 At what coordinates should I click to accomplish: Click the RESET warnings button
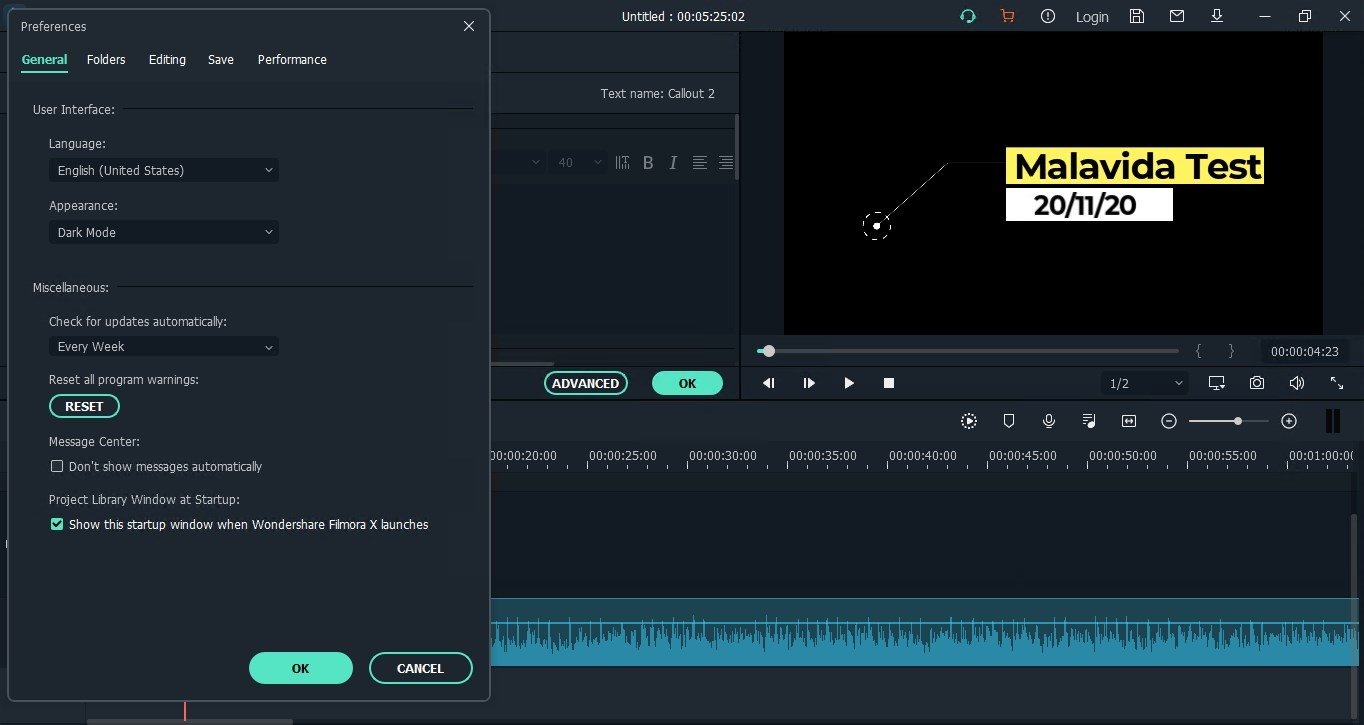[84, 406]
